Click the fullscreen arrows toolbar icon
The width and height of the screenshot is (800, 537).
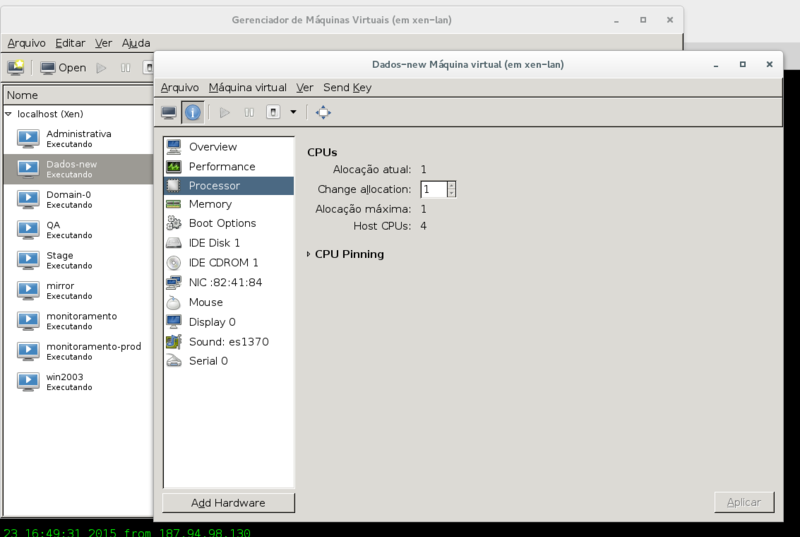pyautogui.click(x=323, y=112)
